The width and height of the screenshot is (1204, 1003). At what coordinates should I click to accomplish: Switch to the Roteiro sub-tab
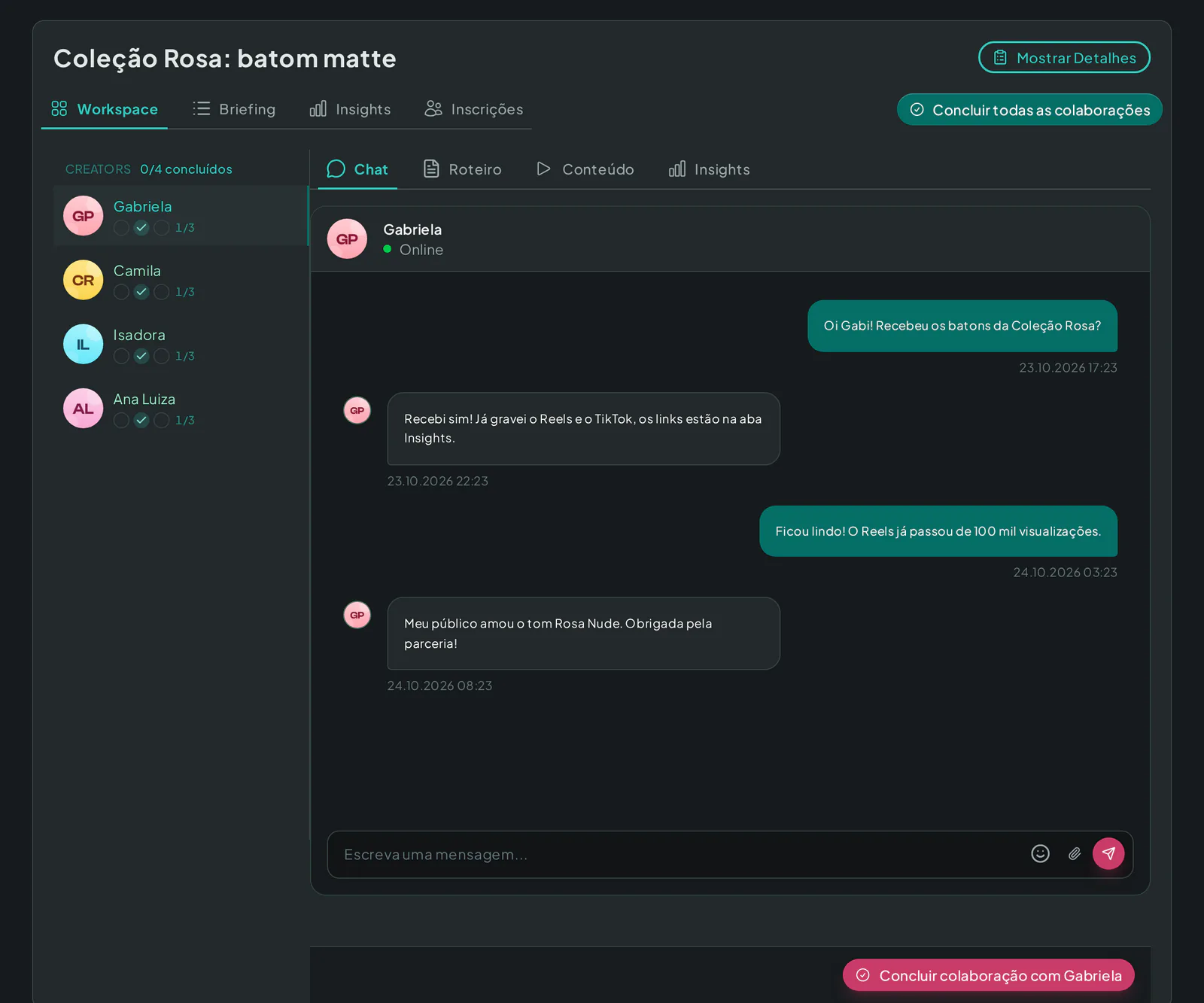pos(462,169)
